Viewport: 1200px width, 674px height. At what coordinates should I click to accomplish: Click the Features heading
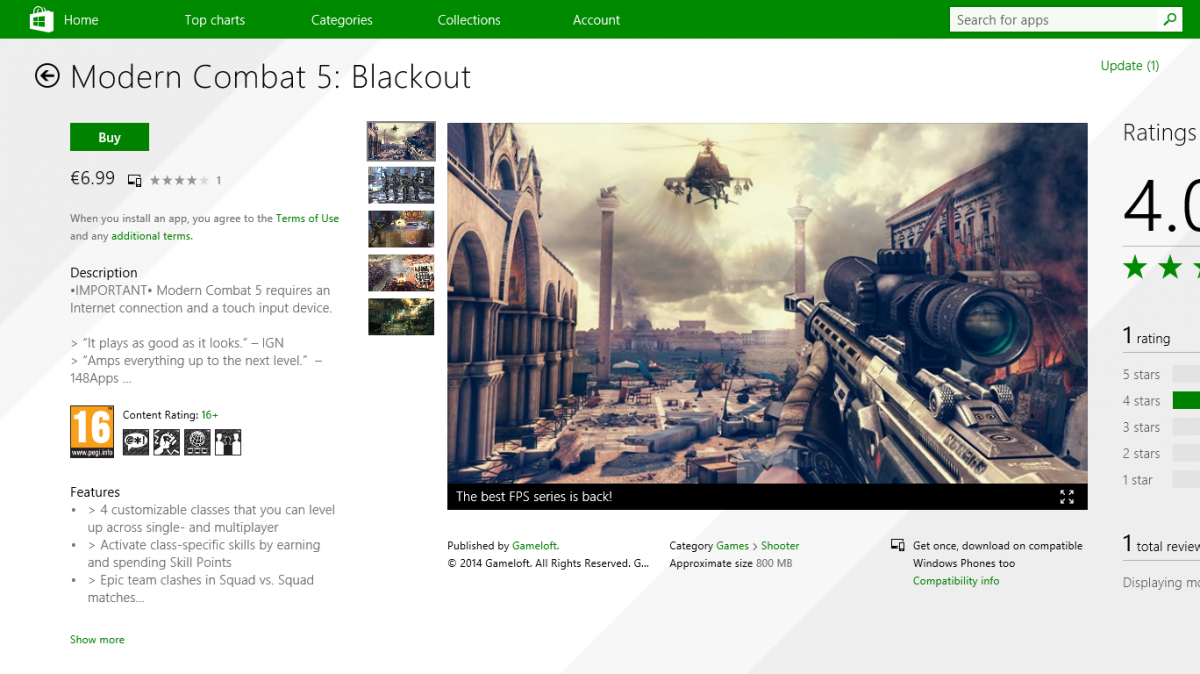[x=95, y=492]
